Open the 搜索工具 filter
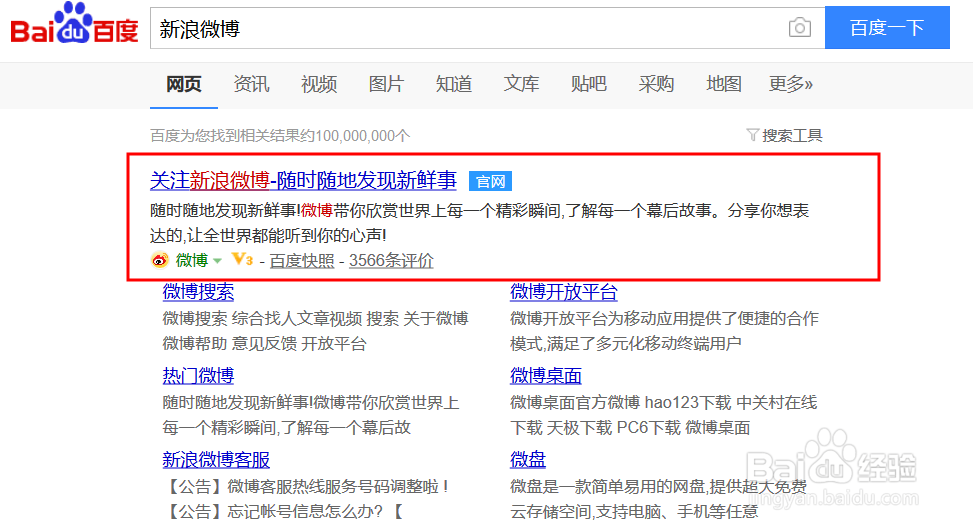973x532 pixels. pyautogui.click(x=784, y=135)
